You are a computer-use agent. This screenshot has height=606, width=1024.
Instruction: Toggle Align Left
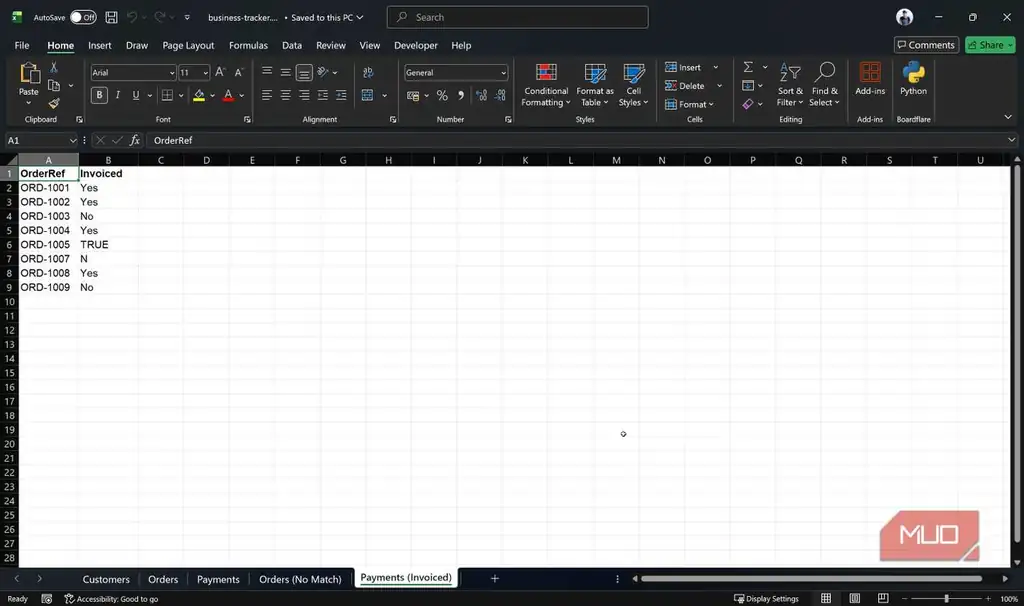(266, 95)
